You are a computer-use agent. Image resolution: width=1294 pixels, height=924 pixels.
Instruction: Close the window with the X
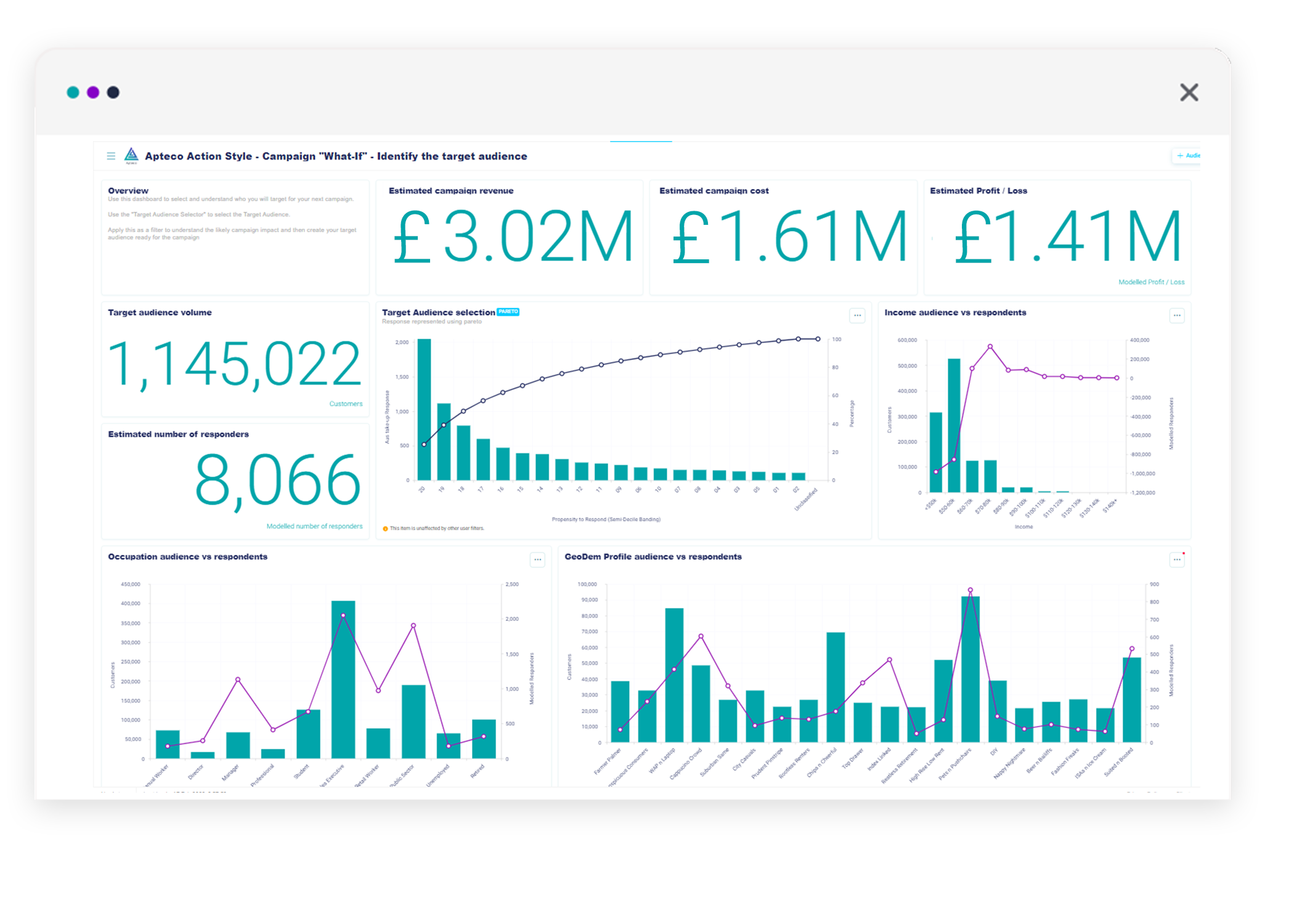1189,92
